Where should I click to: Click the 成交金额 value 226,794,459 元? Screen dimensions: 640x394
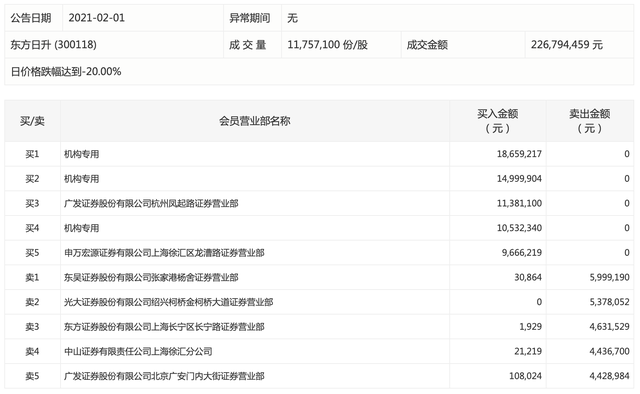coord(567,45)
